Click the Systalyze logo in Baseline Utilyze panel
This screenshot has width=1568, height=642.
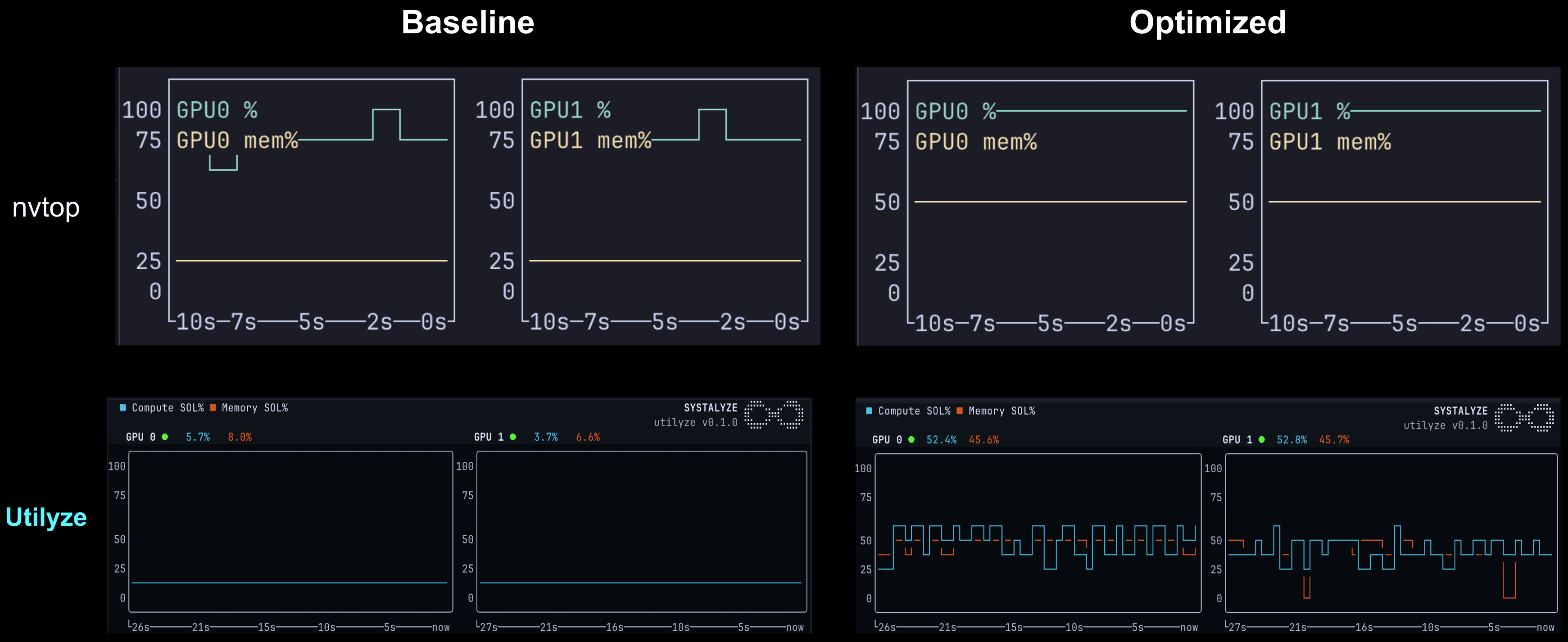774,414
